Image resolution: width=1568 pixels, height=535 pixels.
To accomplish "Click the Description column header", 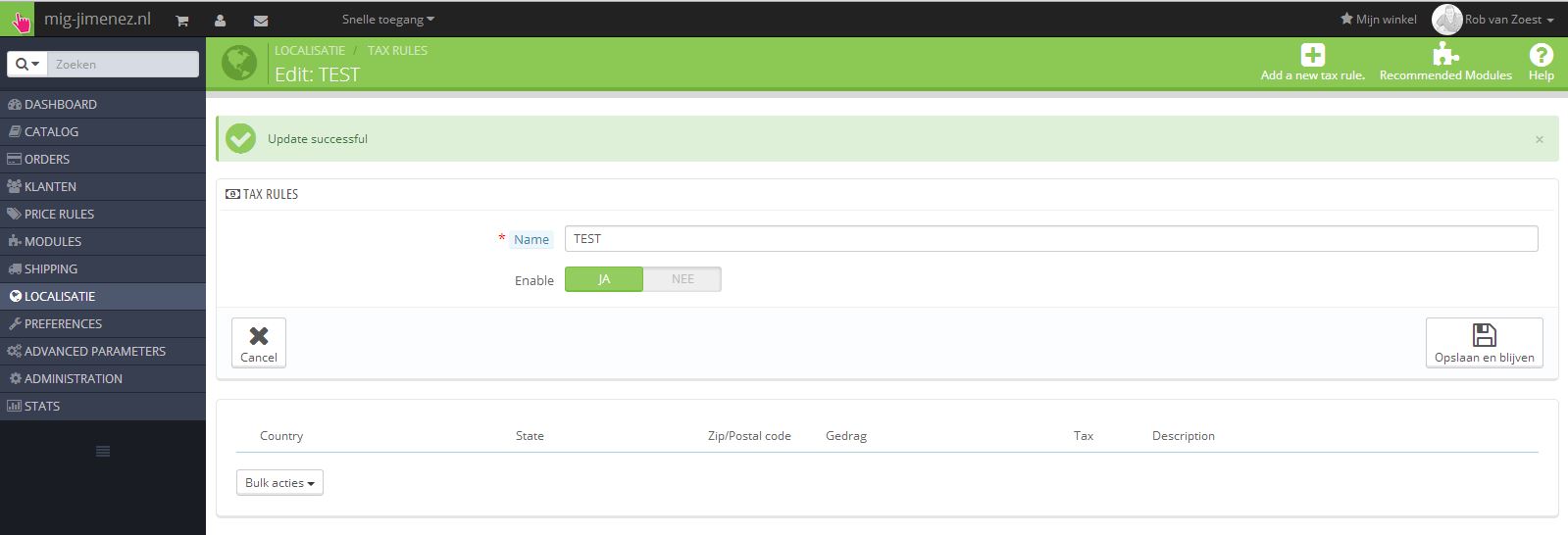I will click(x=1184, y=436).
